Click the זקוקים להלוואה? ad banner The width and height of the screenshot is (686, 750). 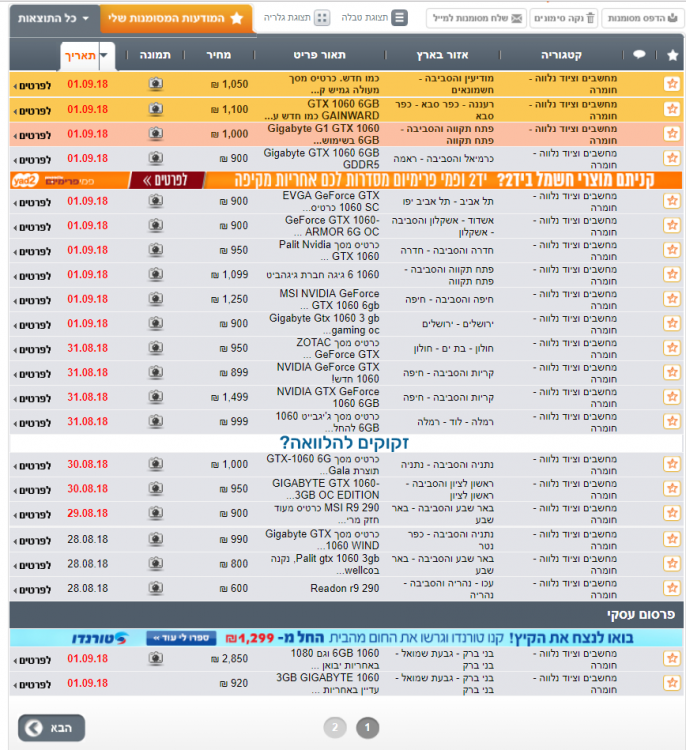click(x=344, y=442)
